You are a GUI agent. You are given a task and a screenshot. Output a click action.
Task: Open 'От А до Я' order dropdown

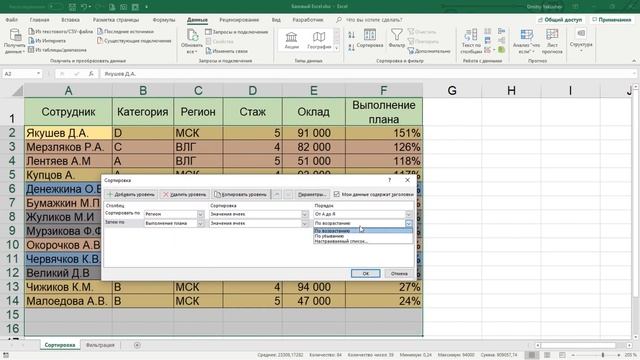point(409,214)
